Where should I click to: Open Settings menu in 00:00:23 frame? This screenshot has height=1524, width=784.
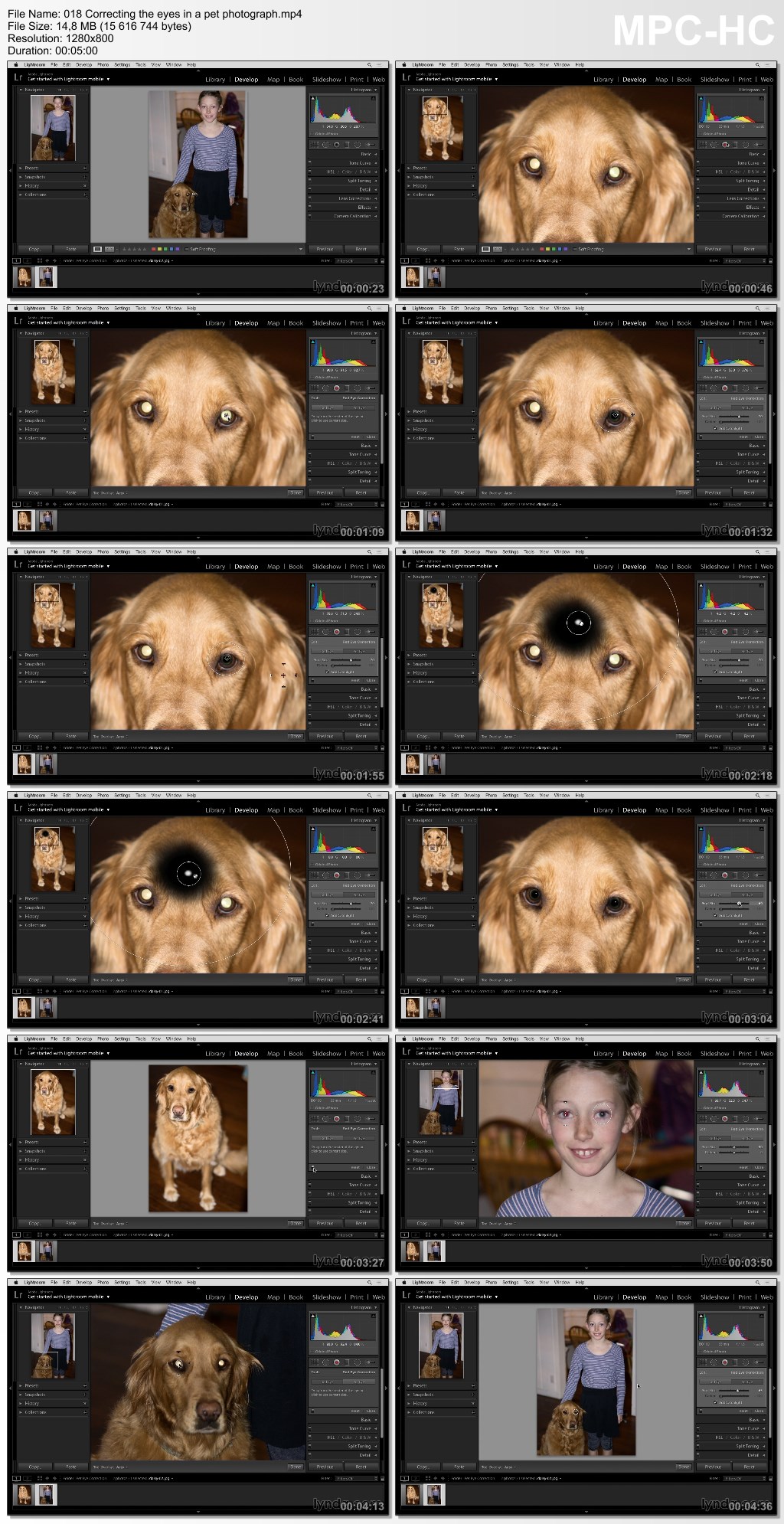click(x=122, y=64)
